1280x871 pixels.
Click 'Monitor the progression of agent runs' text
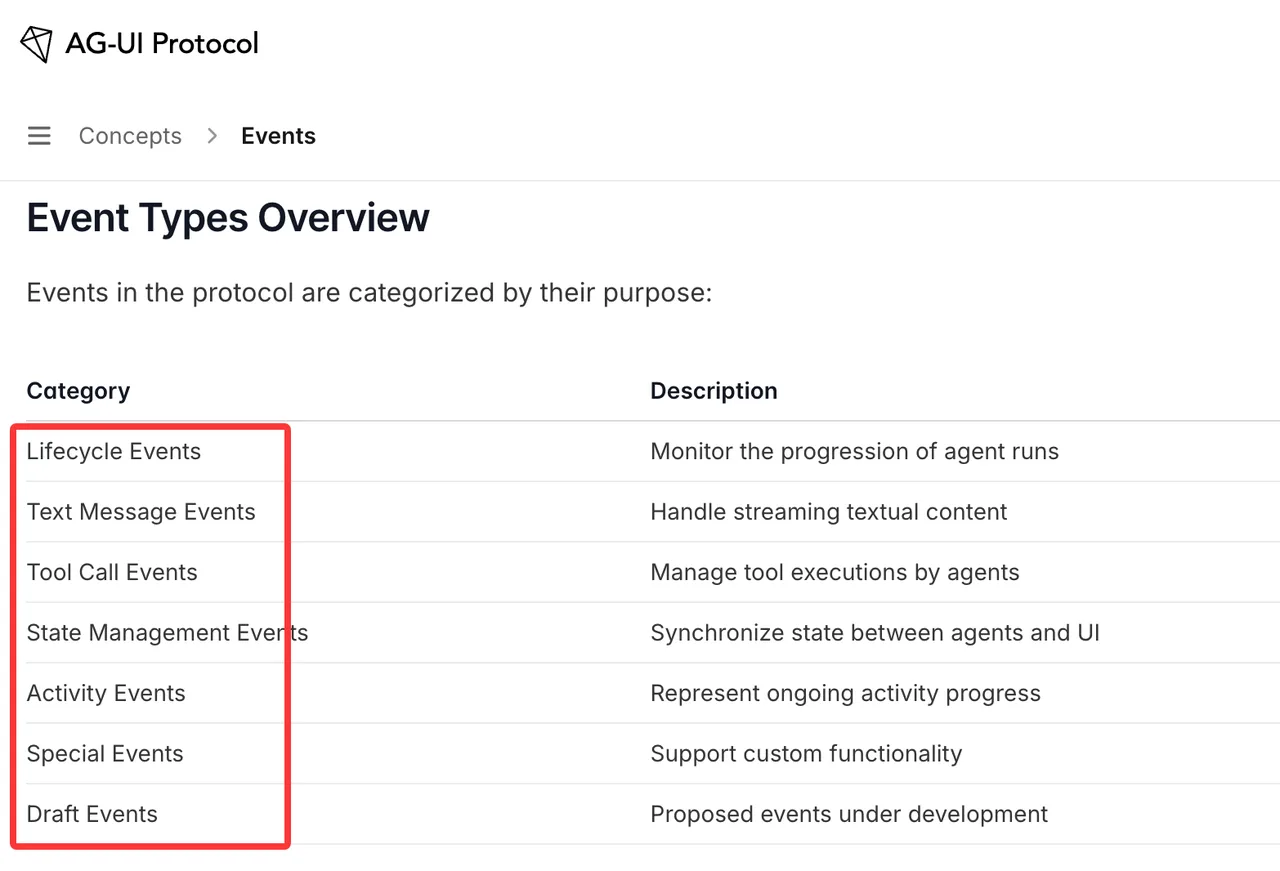[x=855, y=452]
